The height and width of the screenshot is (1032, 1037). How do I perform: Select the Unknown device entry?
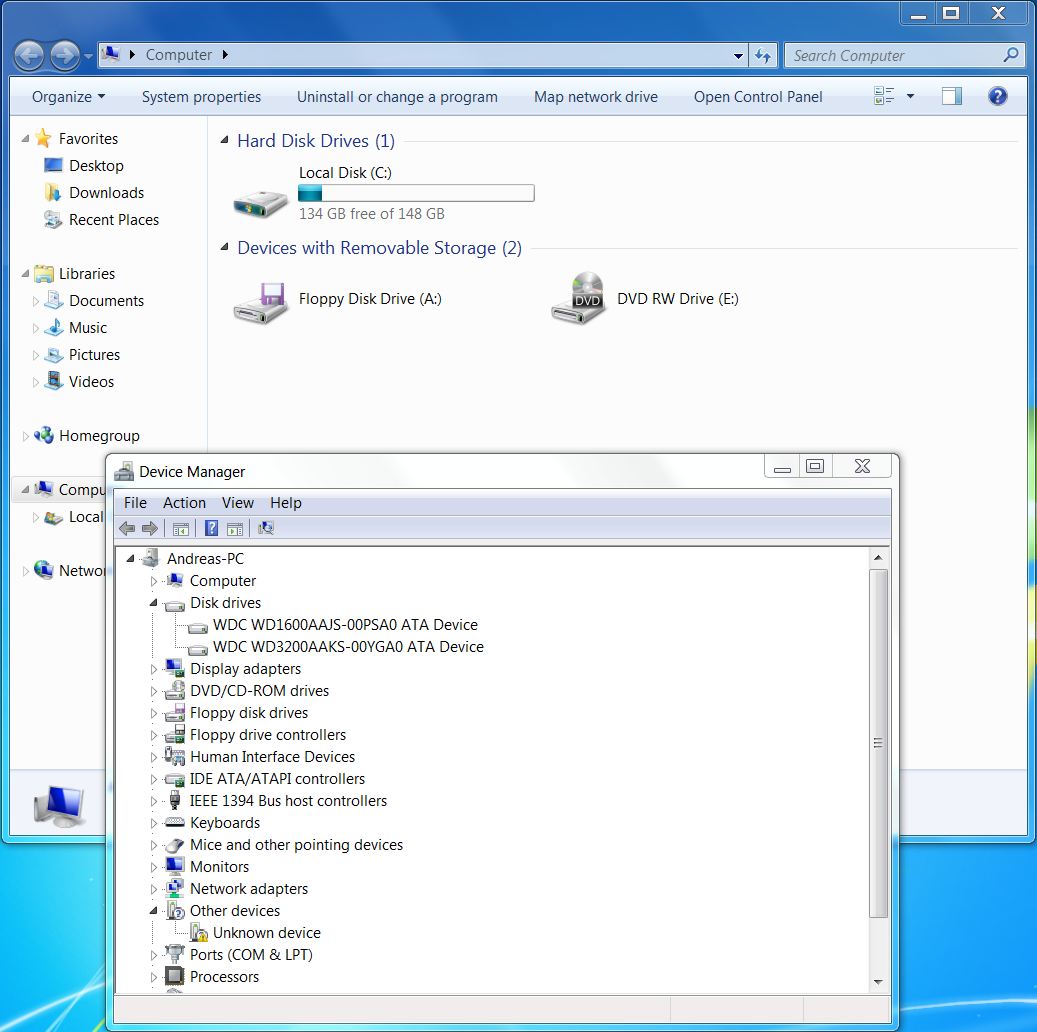267,933
